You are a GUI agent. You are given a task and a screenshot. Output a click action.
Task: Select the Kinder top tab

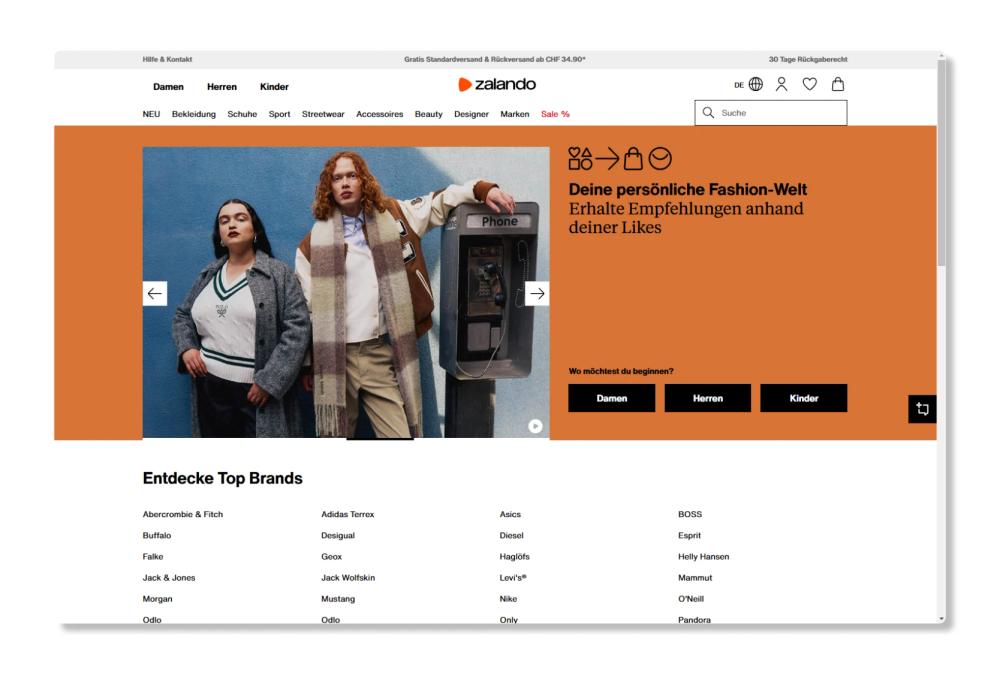274,87
